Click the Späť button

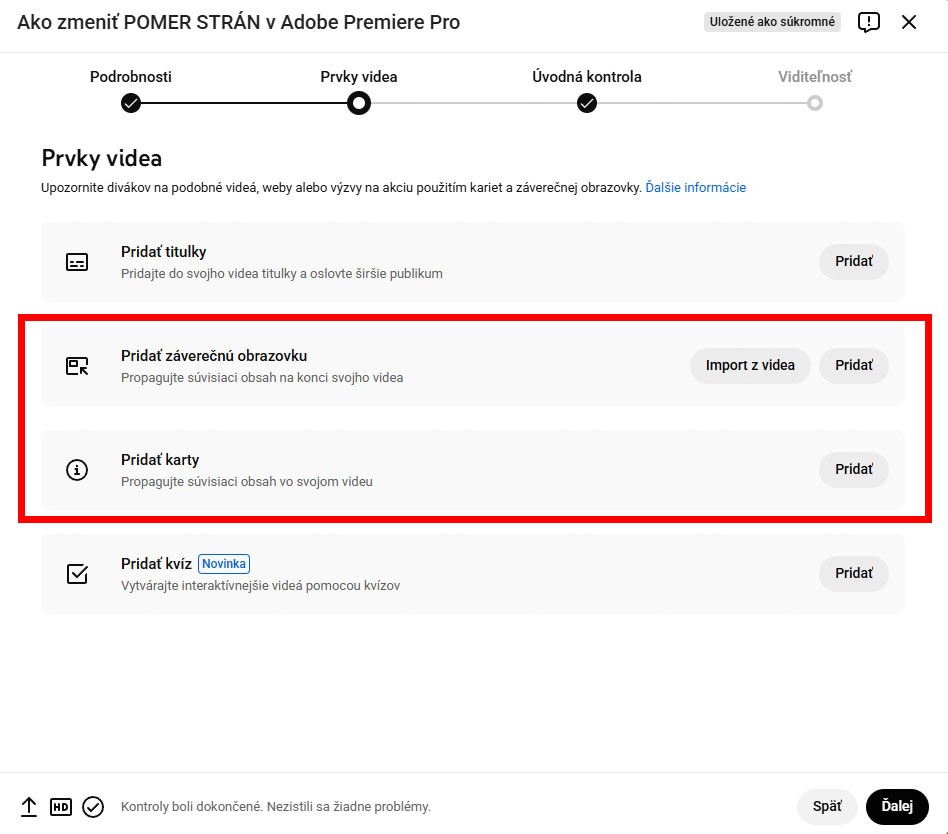pos(827,807)
